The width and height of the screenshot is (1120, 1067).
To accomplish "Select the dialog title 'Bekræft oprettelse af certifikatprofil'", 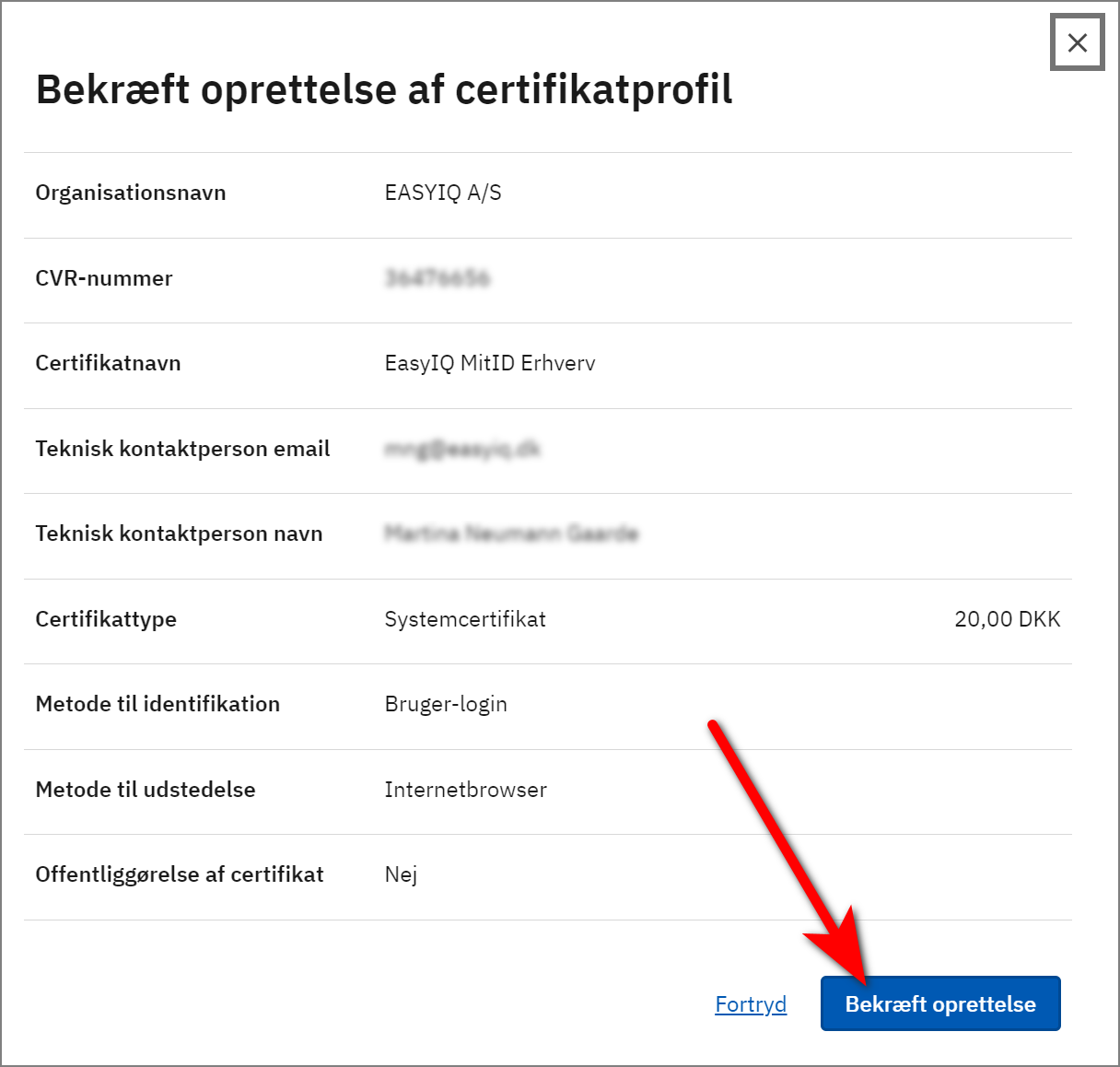I will point(384,89).
